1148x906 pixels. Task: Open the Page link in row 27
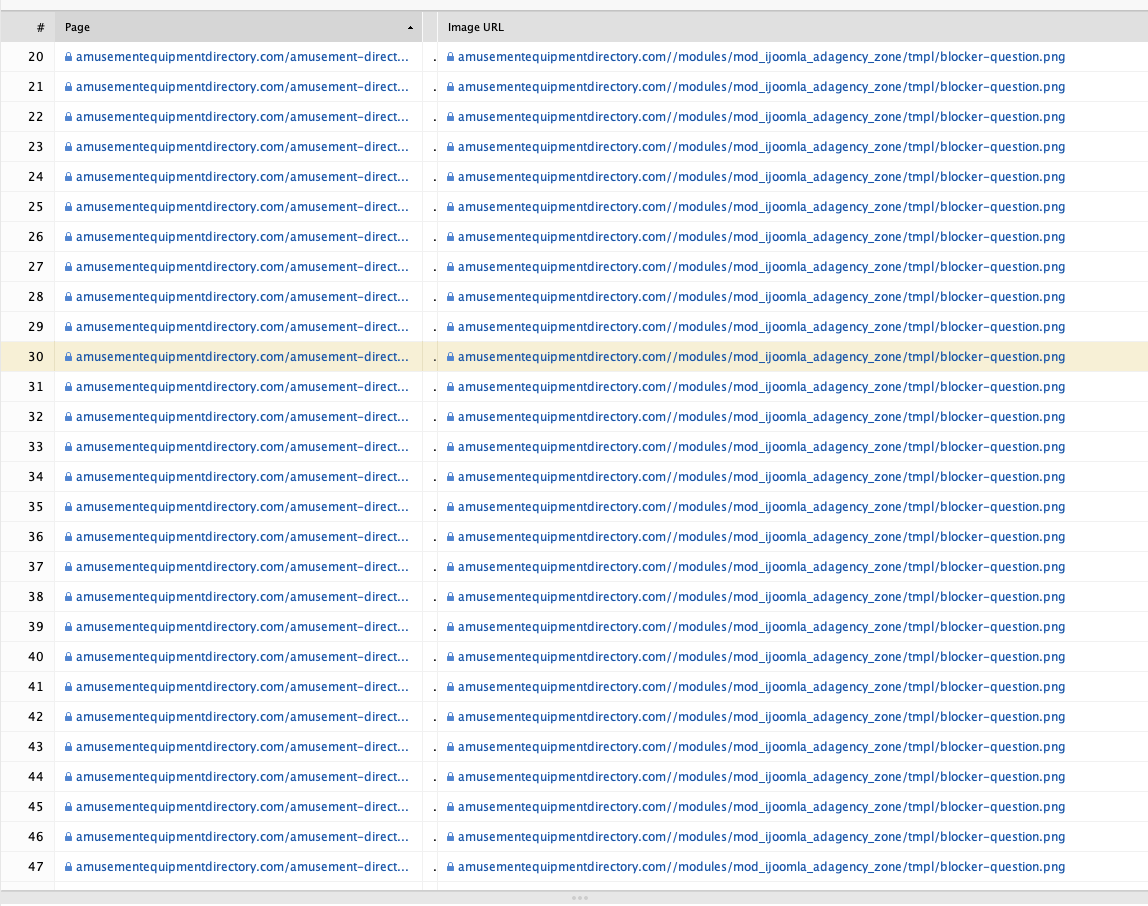[242, 267]
